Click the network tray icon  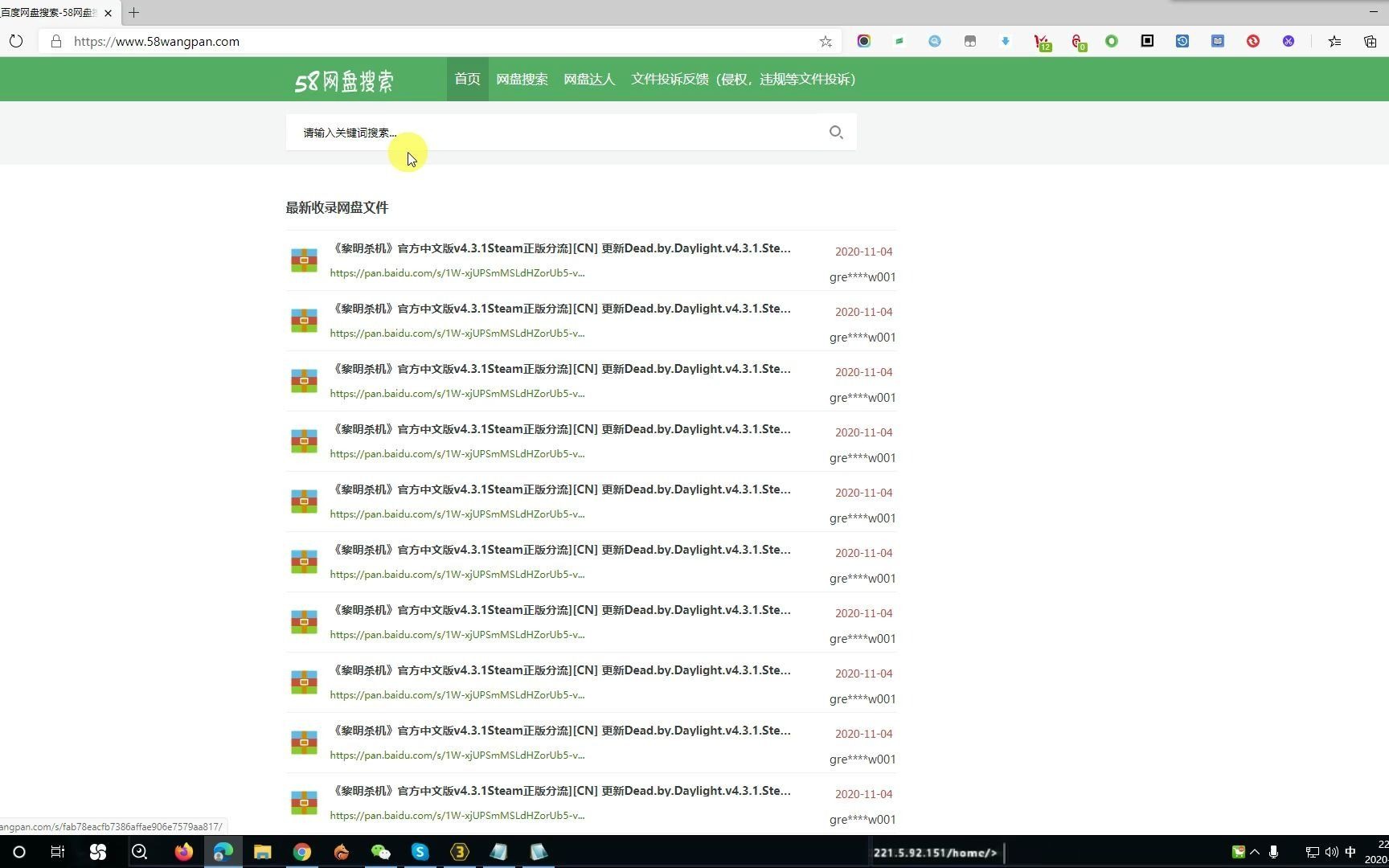[1312, 852]
